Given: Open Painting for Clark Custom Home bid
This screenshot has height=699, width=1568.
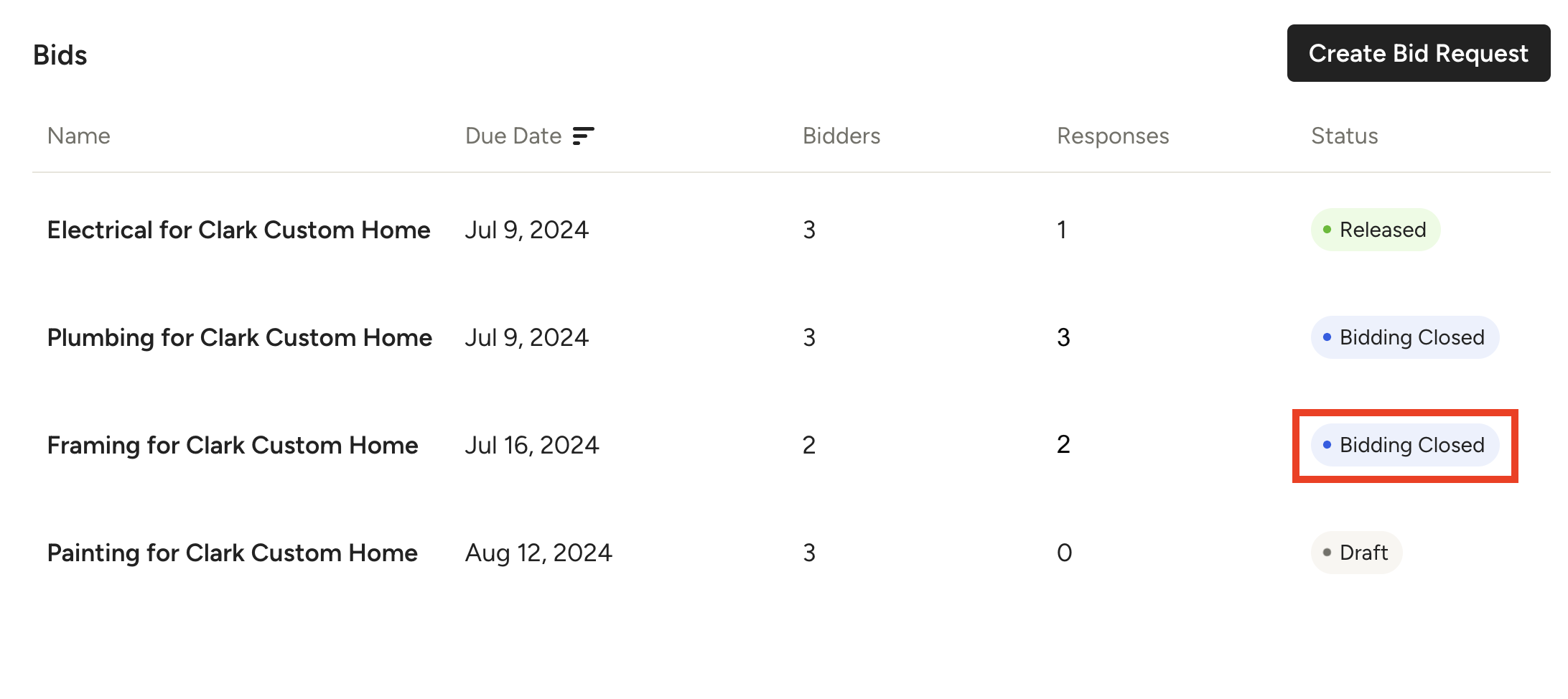Looking at the screenshot, I should click(232, 553).
